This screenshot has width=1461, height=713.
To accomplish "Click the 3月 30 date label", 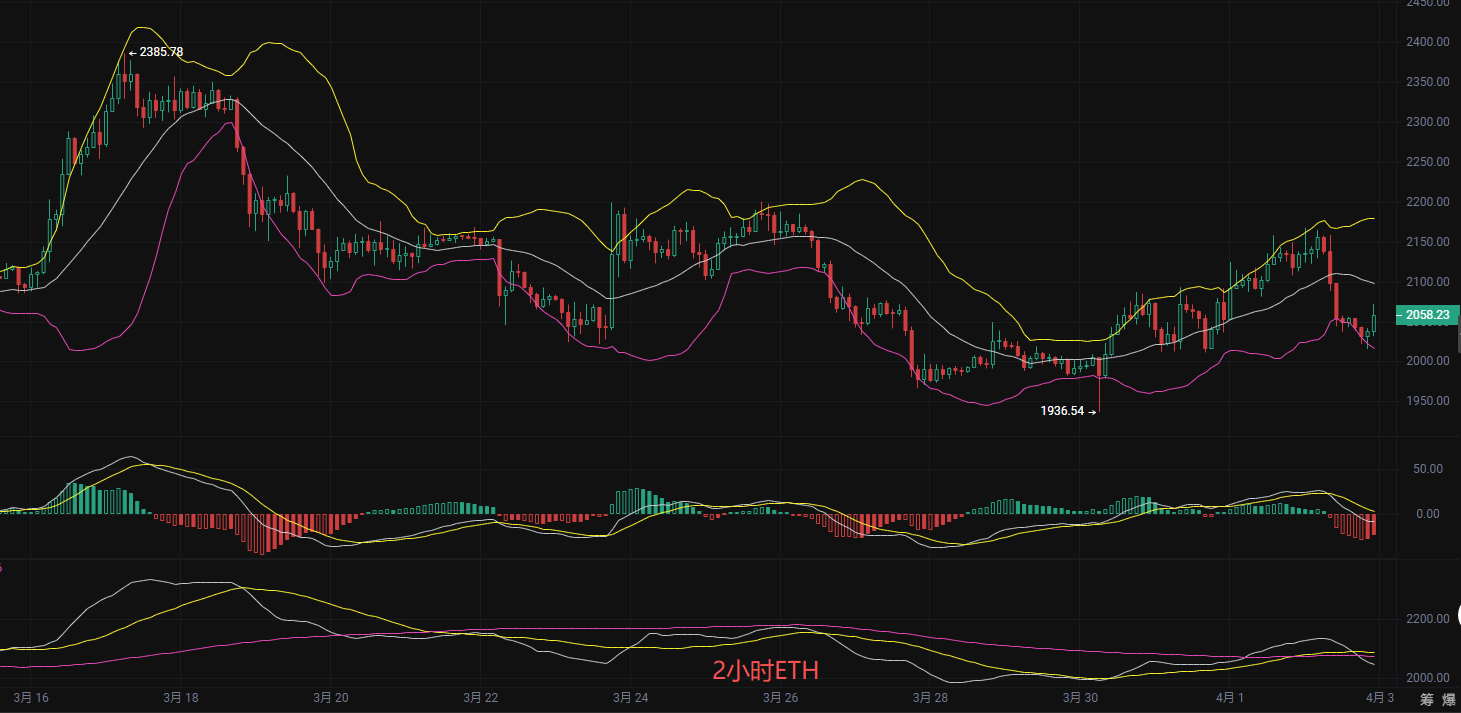I will (x=1079, y=697).
